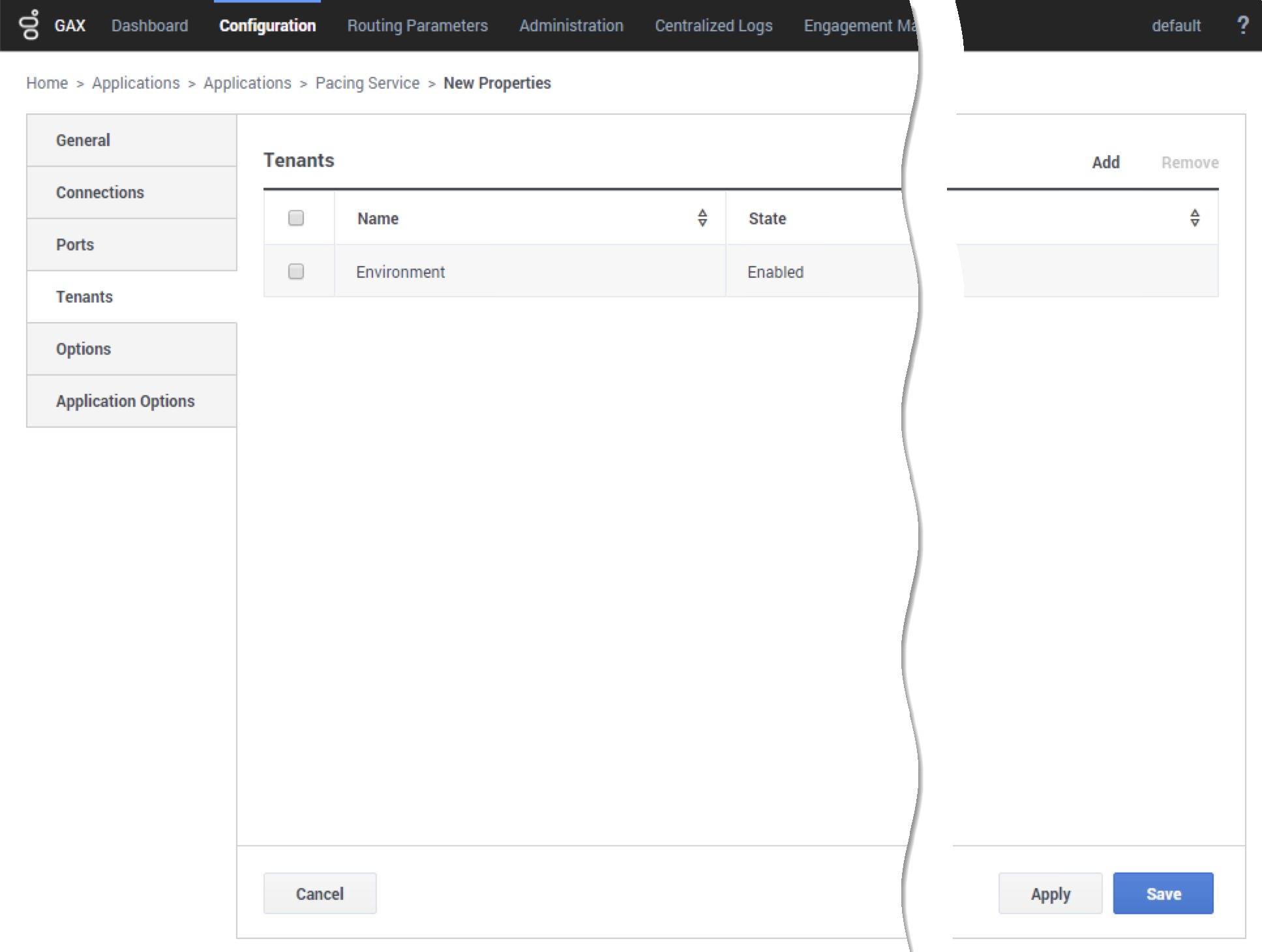Open the default user menu
The height and width of the screenshot is (952, 1262).
coord(1175,25)
